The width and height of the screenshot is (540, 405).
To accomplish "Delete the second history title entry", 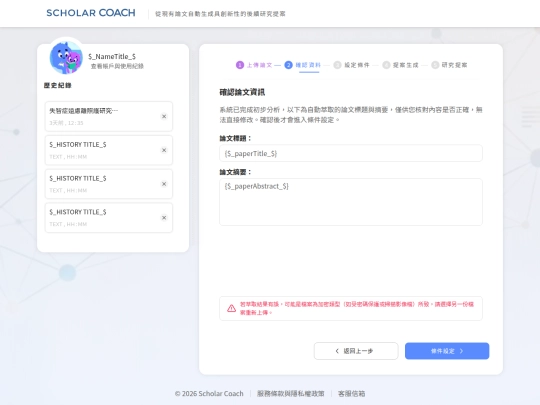I will tap(164, 150).
